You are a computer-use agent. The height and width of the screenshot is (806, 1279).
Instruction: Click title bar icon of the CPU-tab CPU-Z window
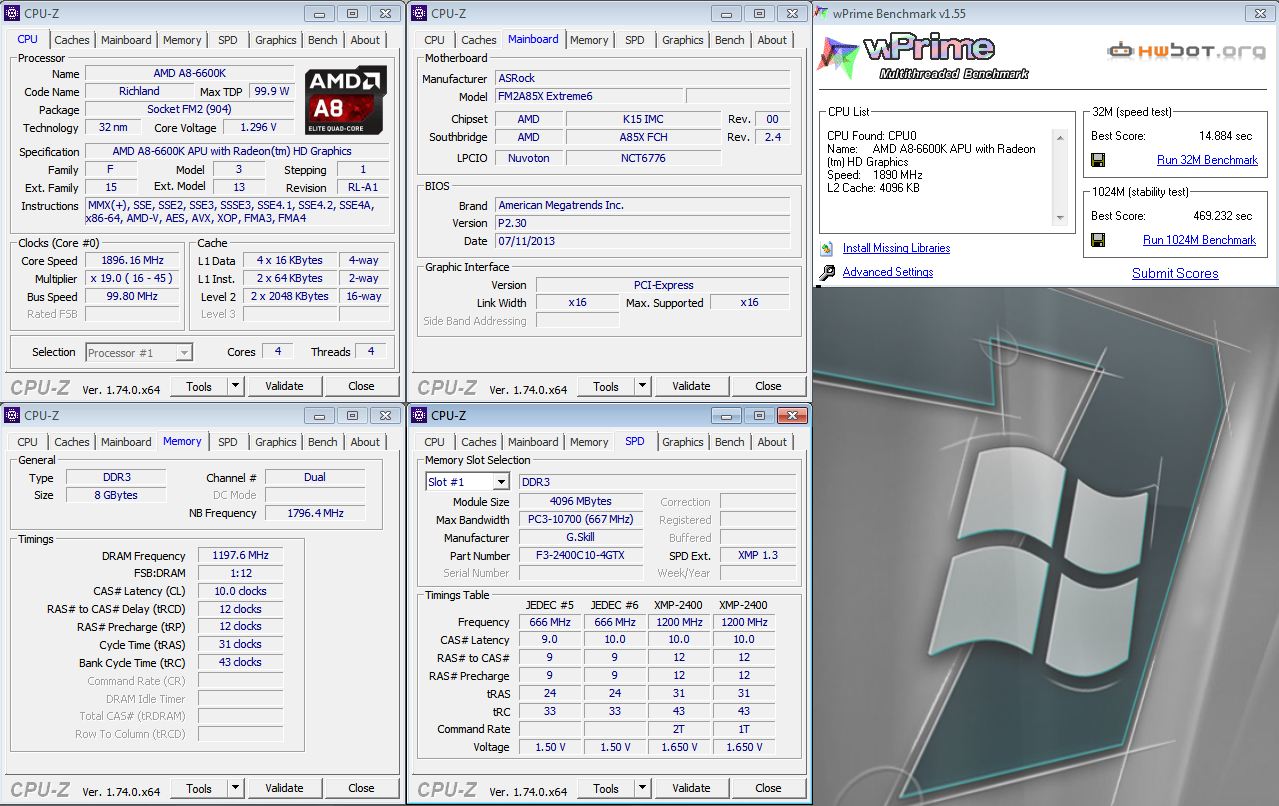tap(12, 13)
